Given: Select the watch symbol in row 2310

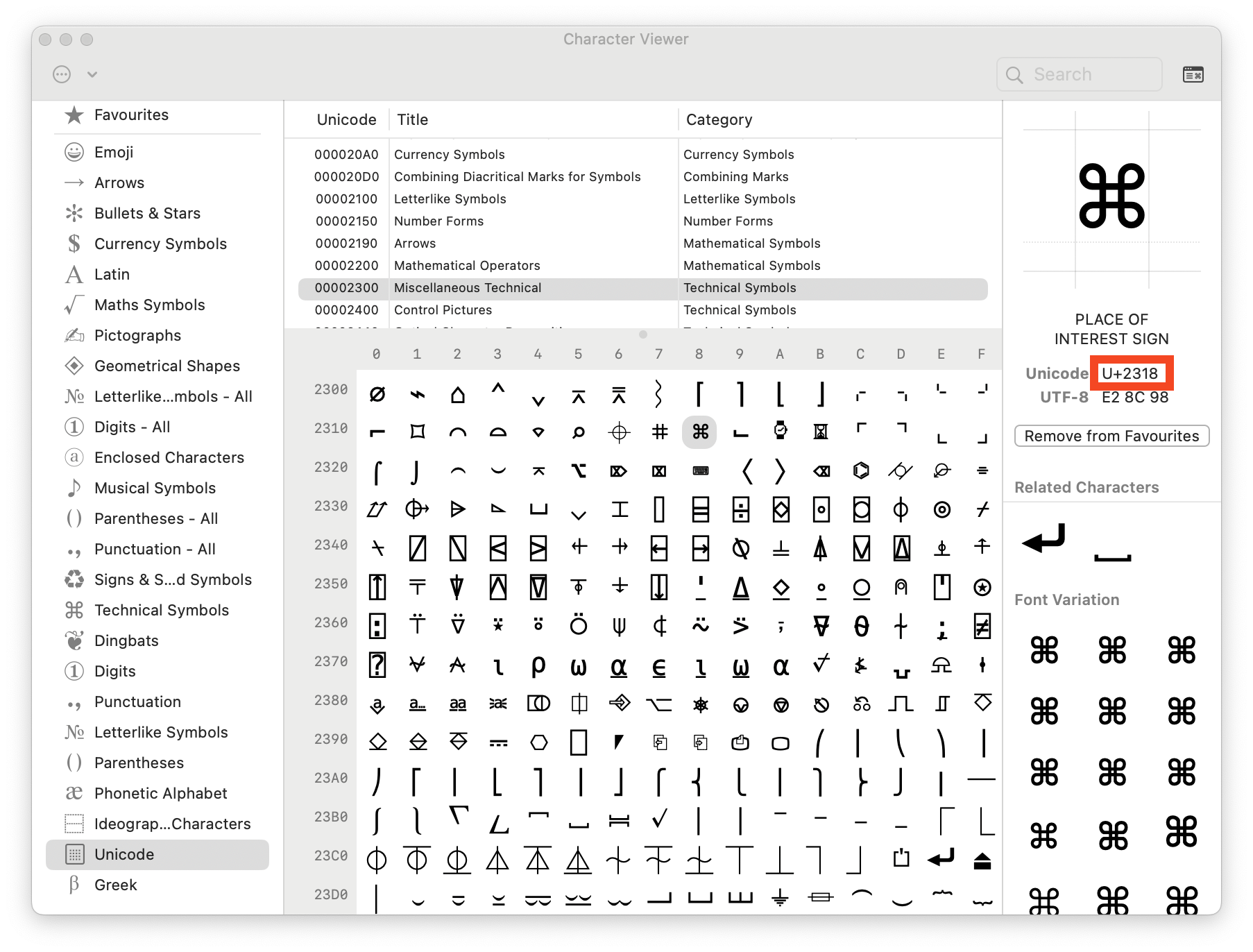Looking at the screenshot, I should click(781, 432).
